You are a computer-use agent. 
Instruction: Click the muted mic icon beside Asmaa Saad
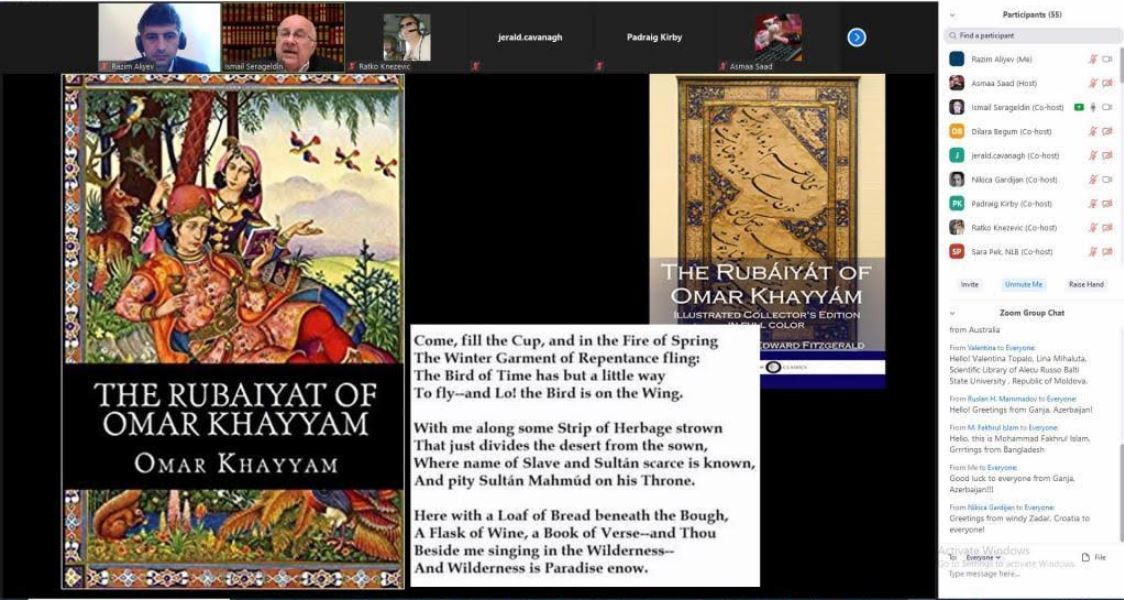(x=1093, y=83)
